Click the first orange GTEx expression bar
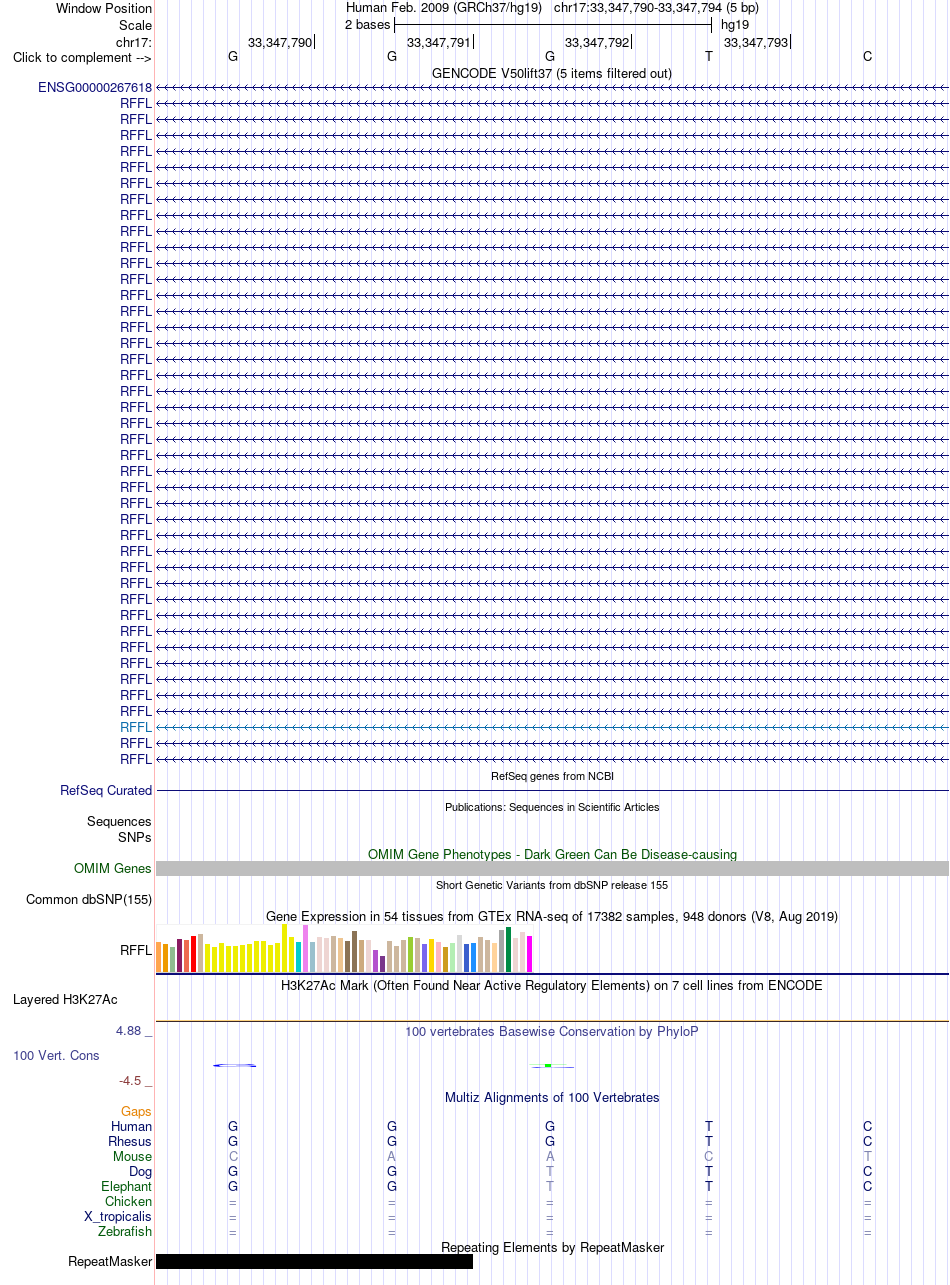The image size is (950, 1285). (x=159, y=957)
